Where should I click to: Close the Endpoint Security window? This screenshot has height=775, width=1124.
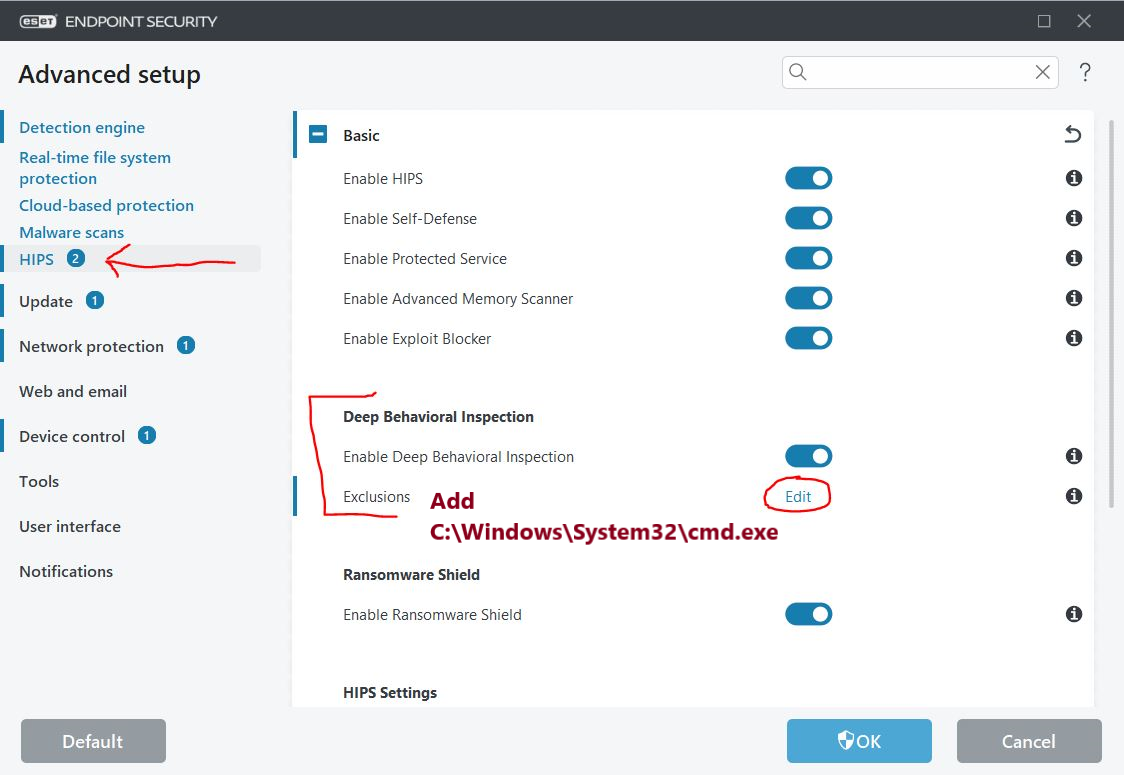1084,21
